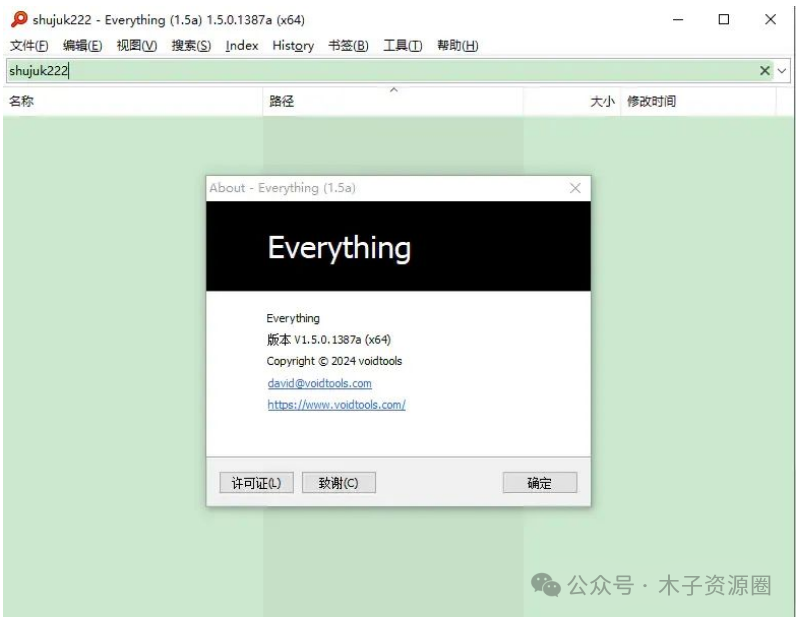797x617 pixels.
Task: Open the 书签(B) bookmarks menu
Action: (x=348, y=46)
